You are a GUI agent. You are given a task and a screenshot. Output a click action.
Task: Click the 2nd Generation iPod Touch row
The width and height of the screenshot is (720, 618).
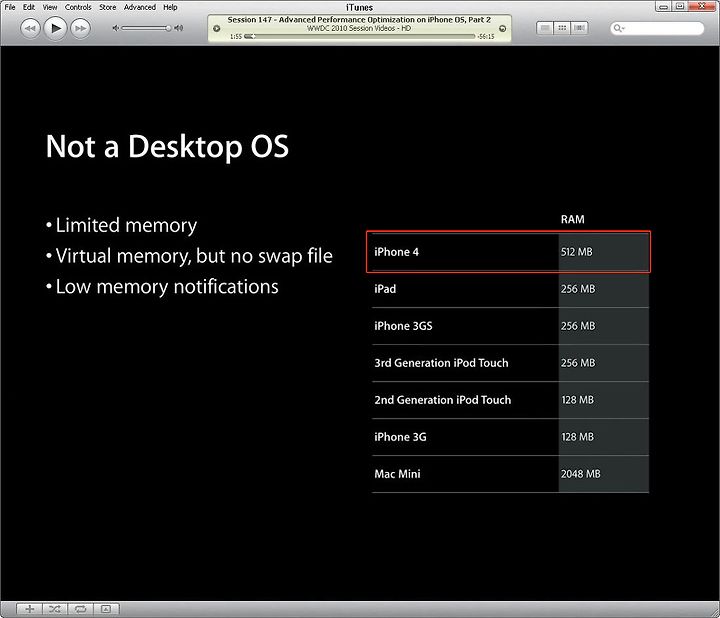click(x=510, y=400)
